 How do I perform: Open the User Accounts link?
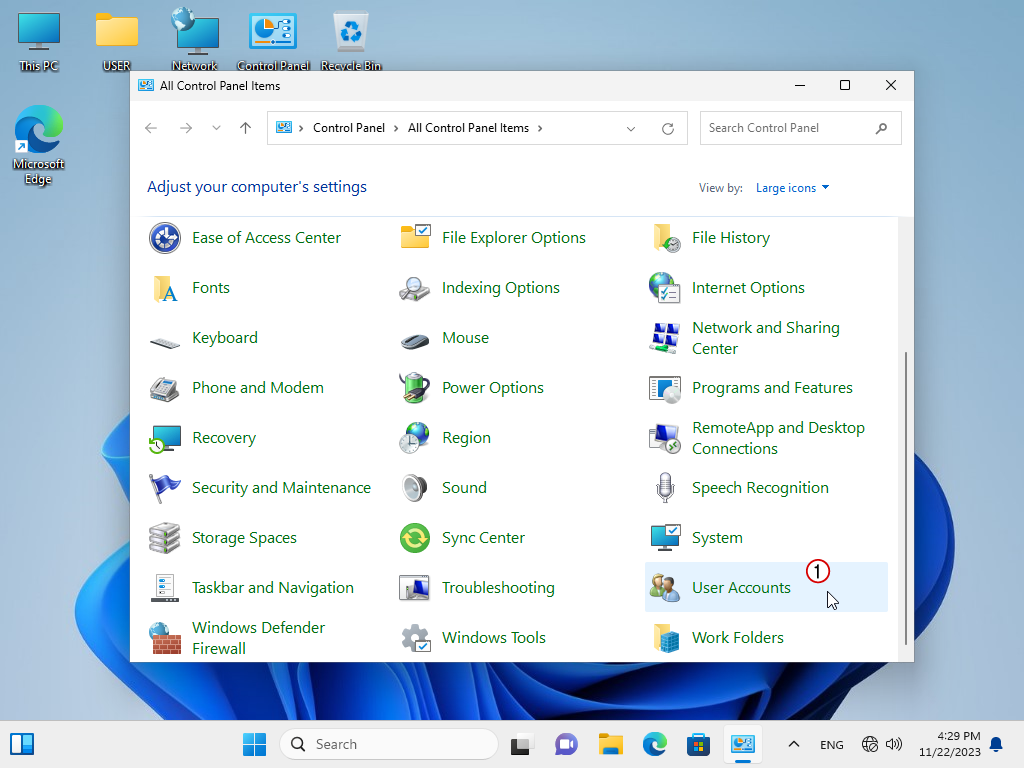(x=741, y=588)
